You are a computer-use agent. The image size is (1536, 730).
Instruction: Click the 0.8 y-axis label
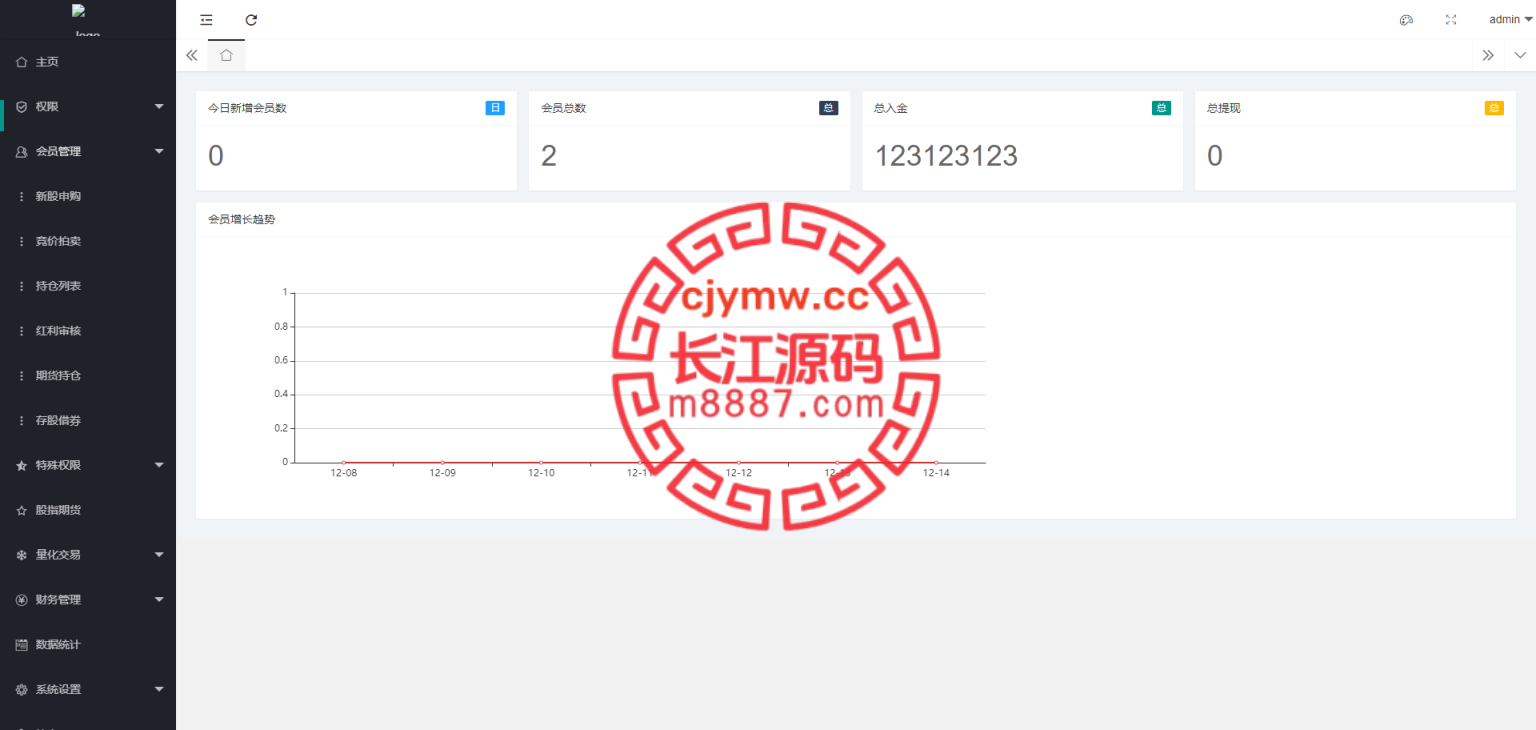point(281,326)
